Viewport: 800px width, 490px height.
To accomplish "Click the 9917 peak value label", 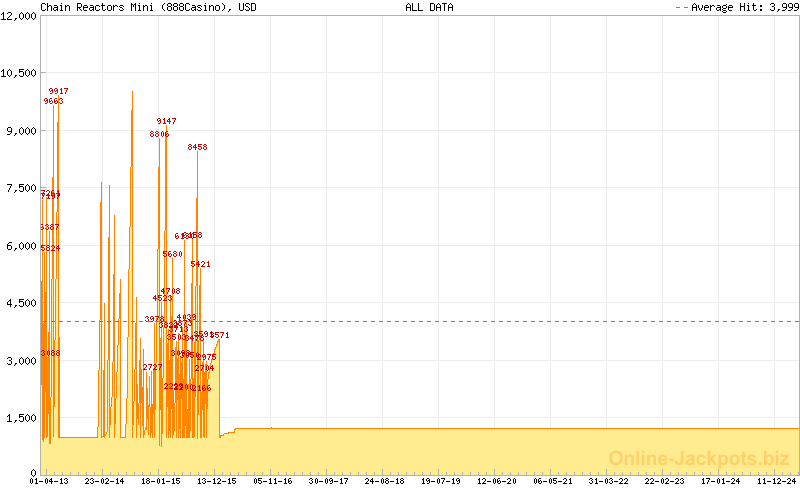I will click(x=58, y=91).
